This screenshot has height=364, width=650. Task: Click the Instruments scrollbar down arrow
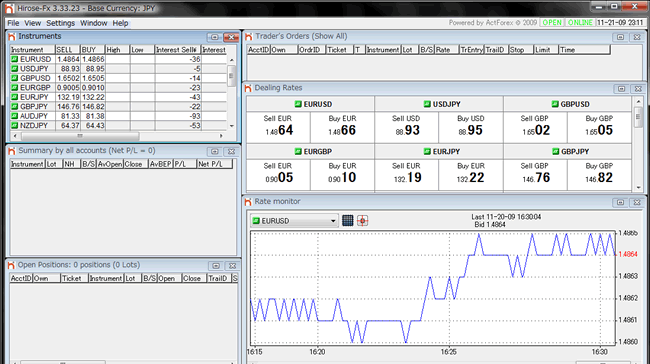tap(232, 126)
